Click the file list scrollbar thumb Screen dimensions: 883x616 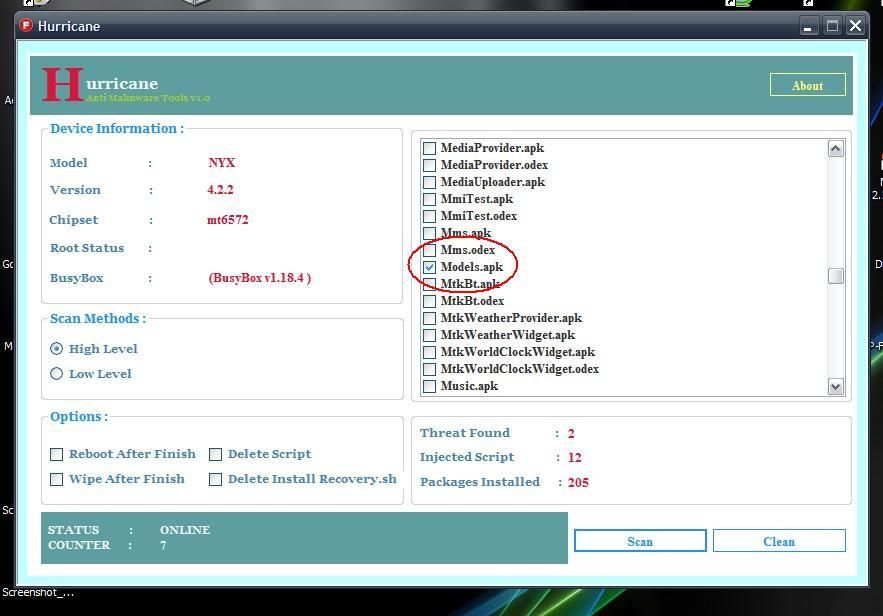835,276
